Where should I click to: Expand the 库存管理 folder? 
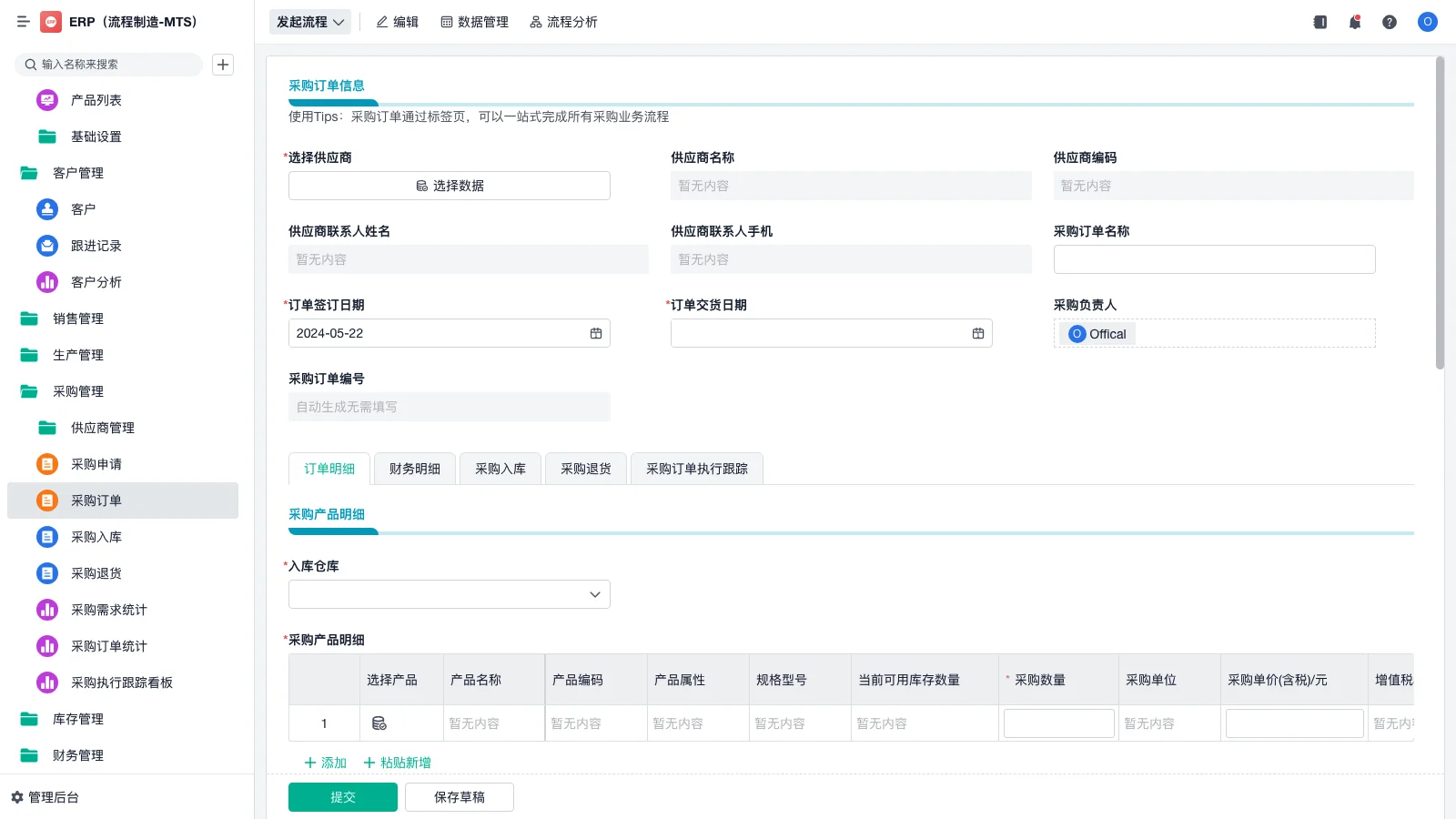(x=77, y=719)
